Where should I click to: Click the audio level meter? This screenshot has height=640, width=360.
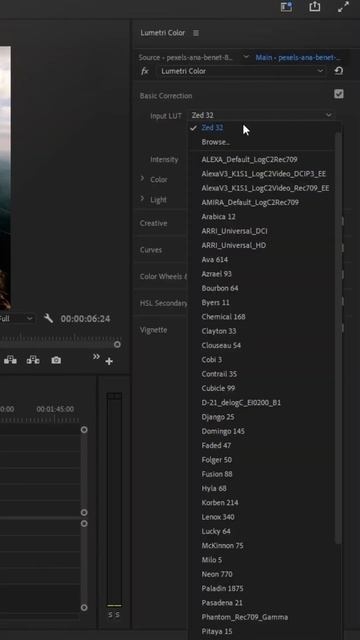(114, 500)
